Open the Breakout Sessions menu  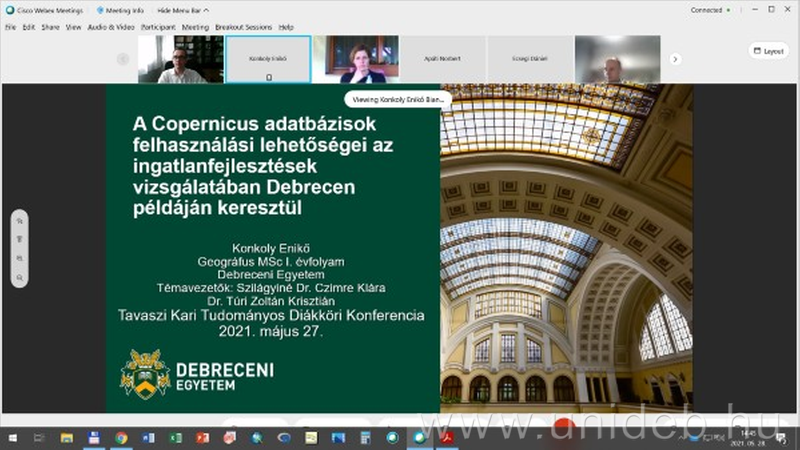(244, 27)
